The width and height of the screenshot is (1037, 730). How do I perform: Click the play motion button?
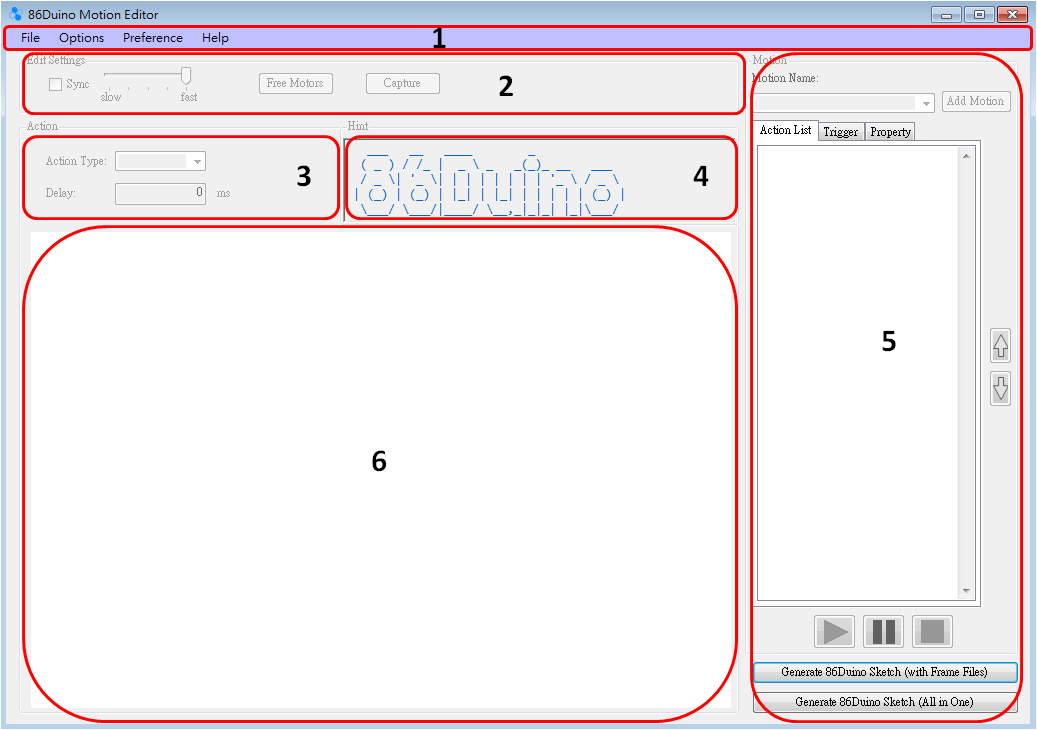tap(835, 631)
